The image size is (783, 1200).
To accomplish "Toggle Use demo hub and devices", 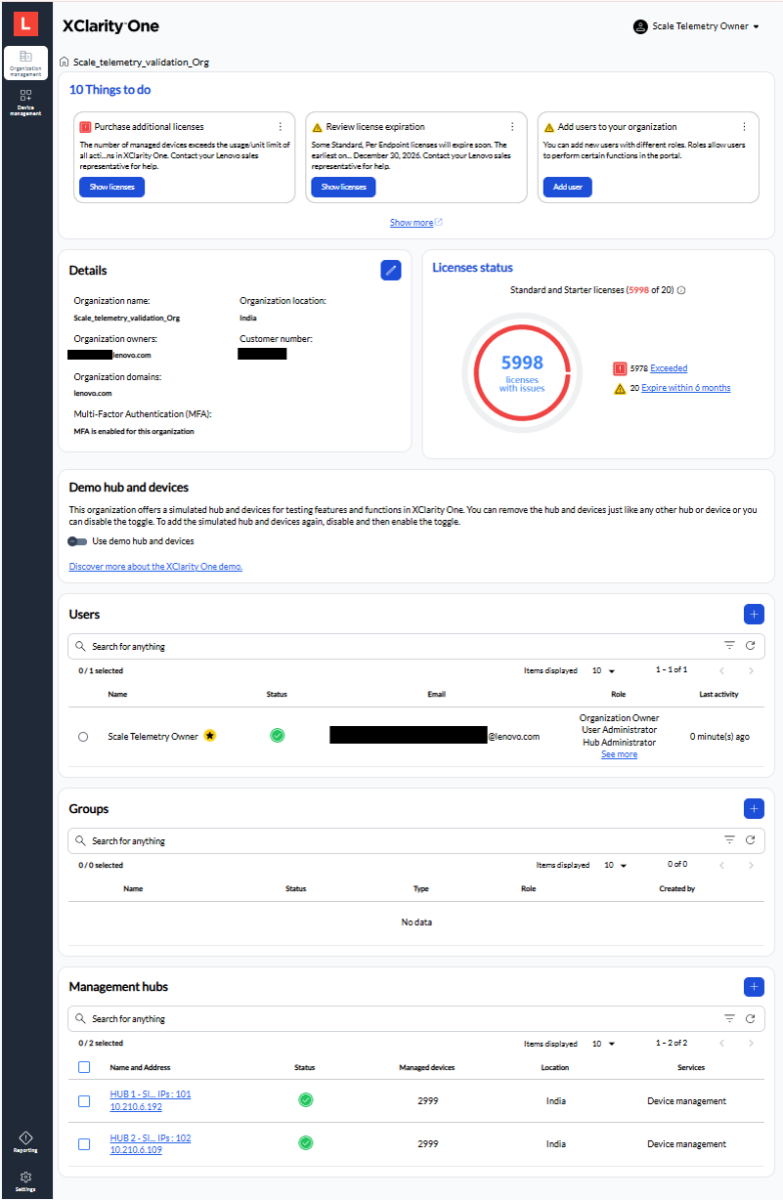I will click(x=78, y=541).
